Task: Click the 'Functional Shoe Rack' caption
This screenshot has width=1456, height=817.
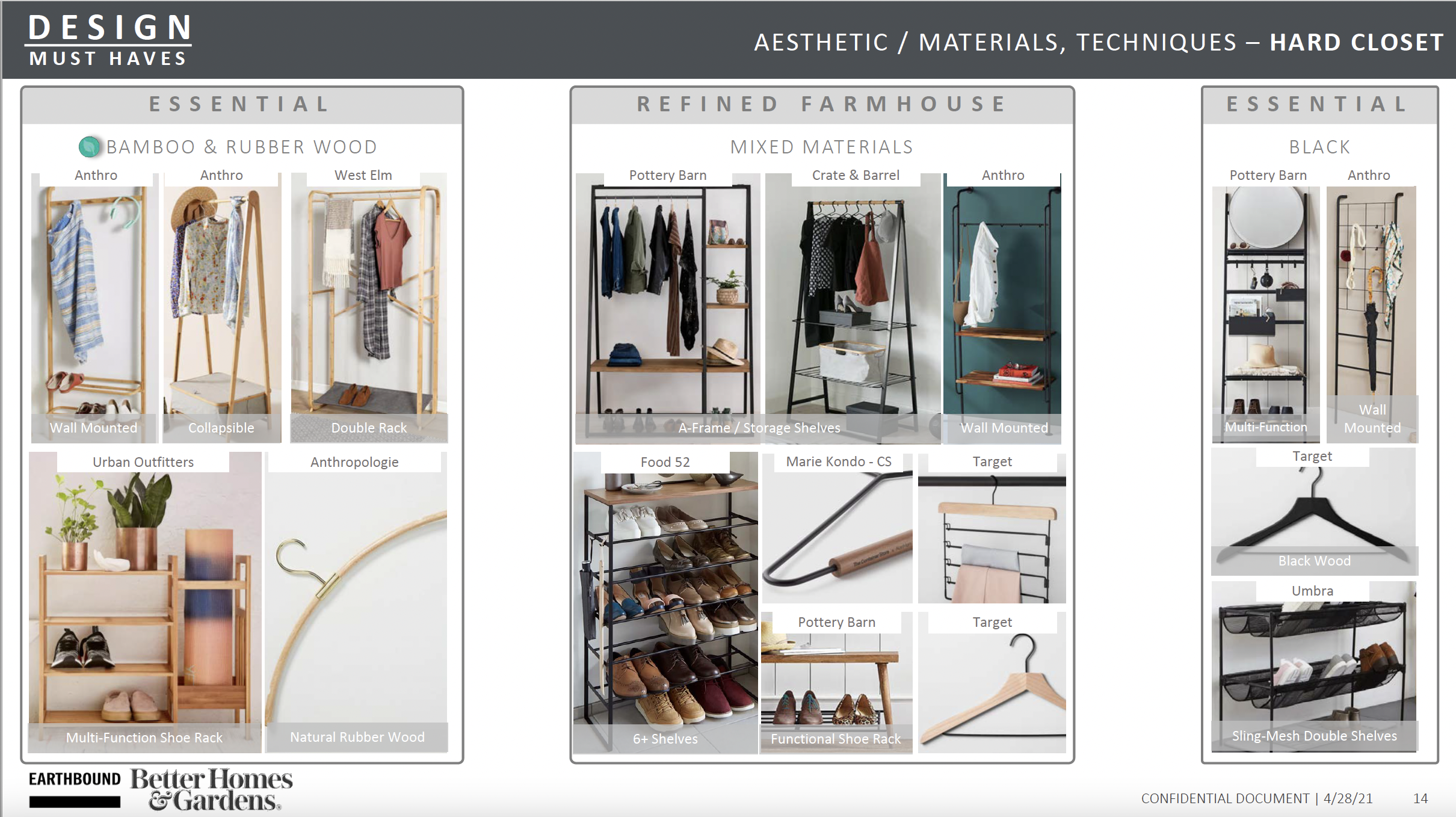Action: [x=836, y=739]
